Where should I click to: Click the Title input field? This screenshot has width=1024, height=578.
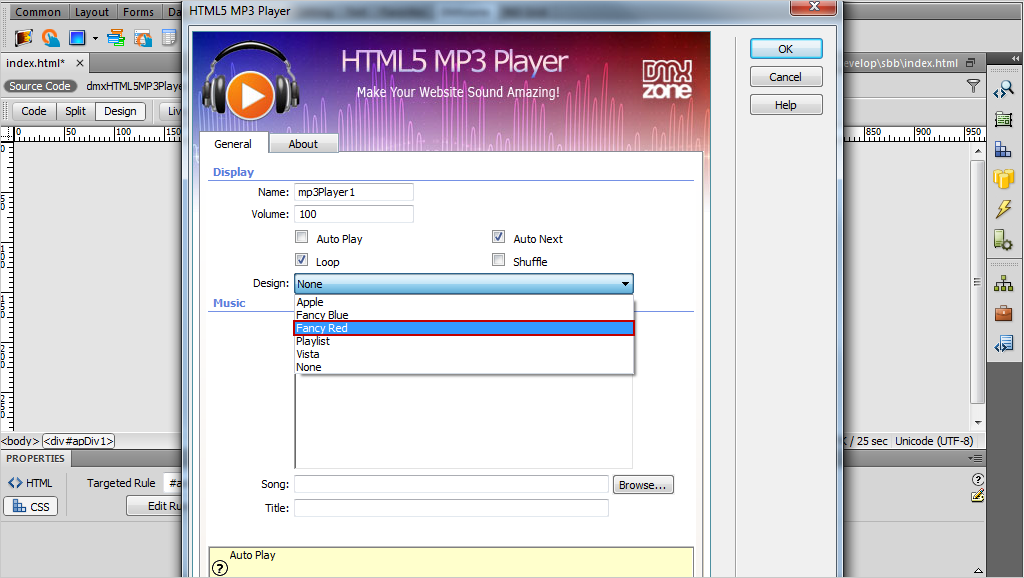pyautogui.click(x=451, y=507)
